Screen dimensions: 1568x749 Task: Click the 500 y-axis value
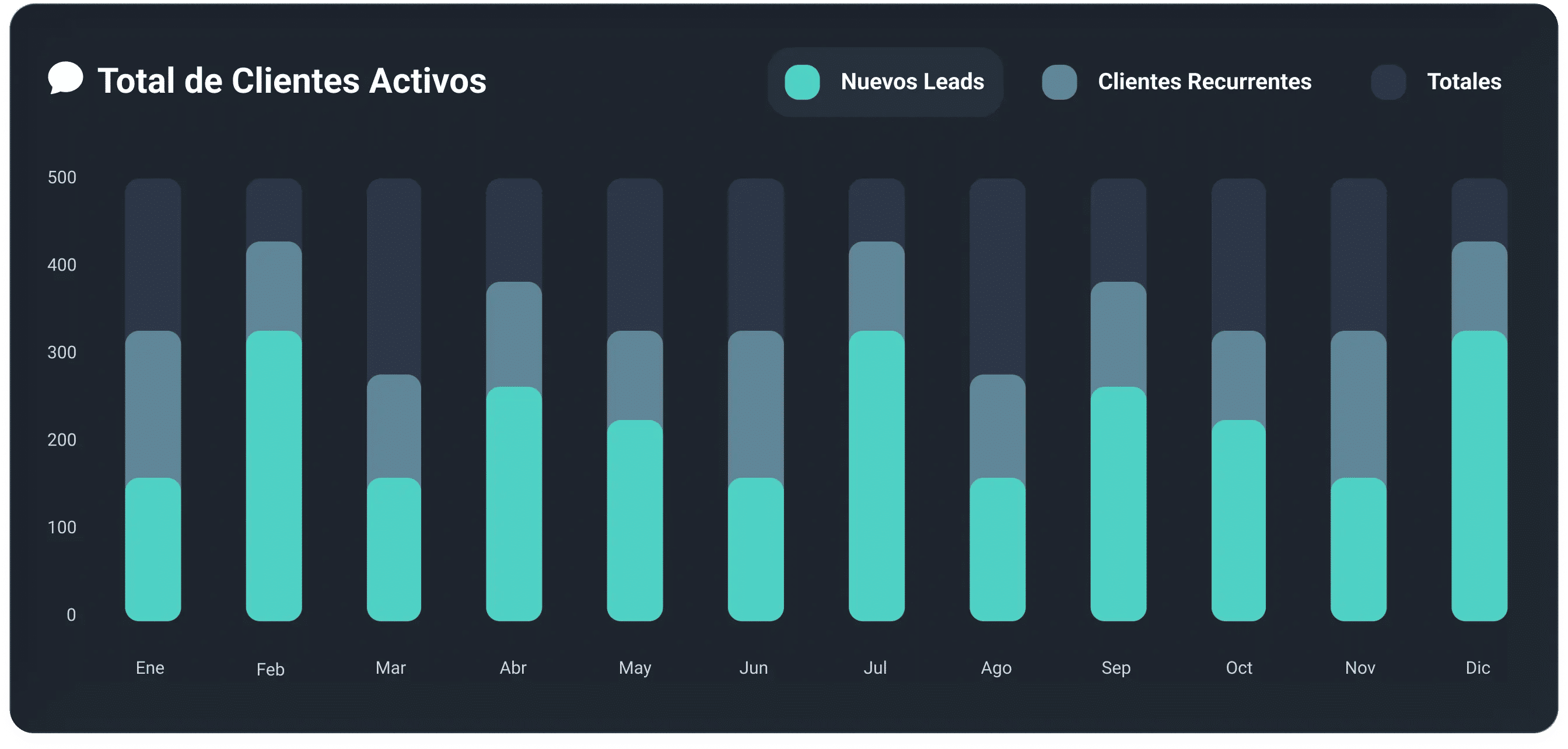[62, 178]
